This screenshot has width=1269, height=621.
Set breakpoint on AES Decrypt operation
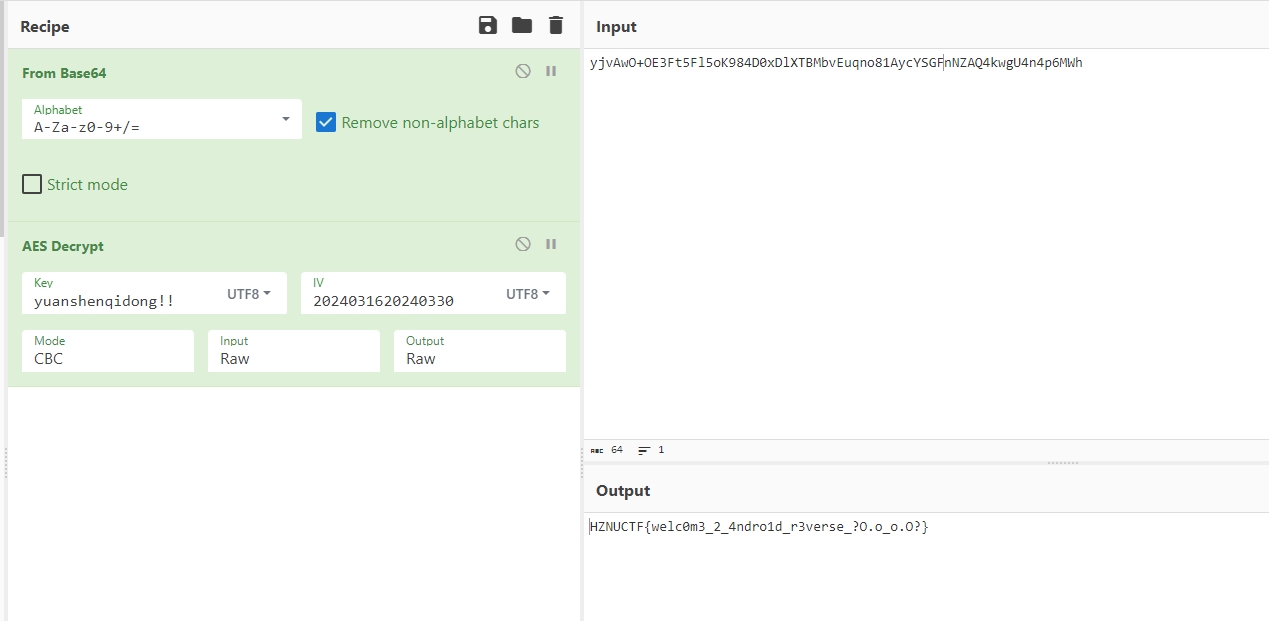pos(551,245)
